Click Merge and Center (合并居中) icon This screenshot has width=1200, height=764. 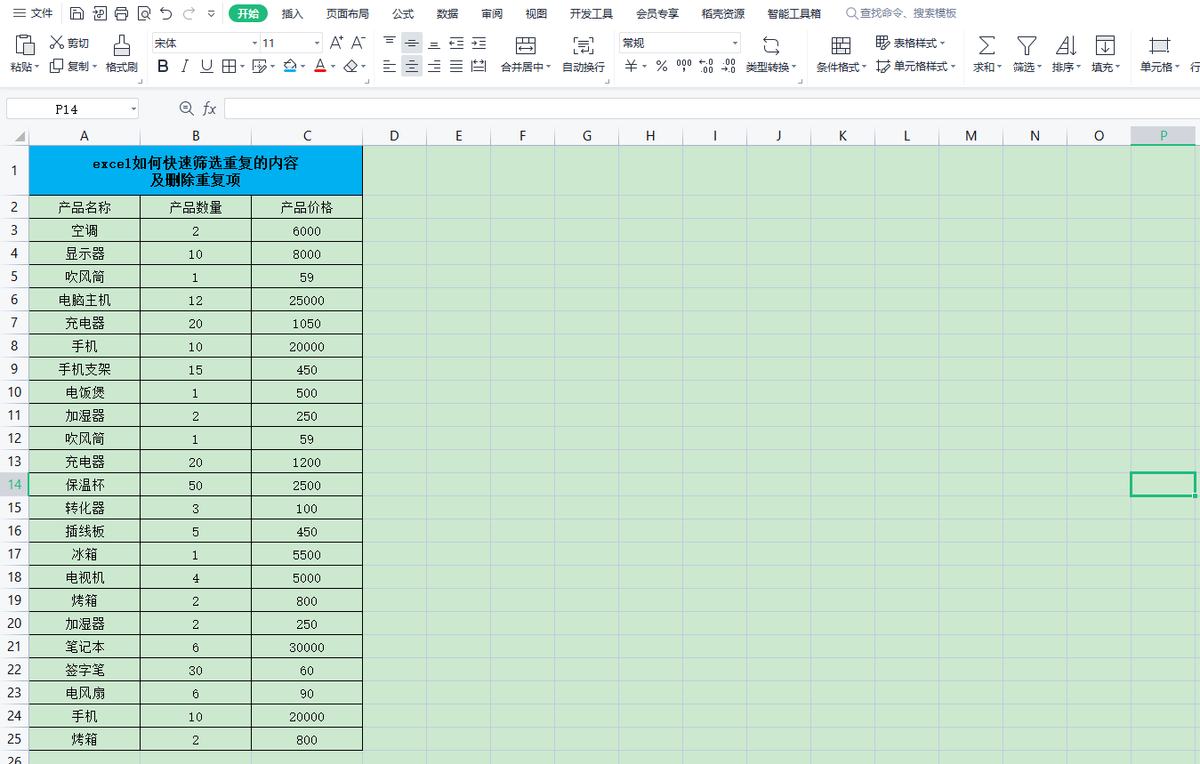tap(525, 45)
